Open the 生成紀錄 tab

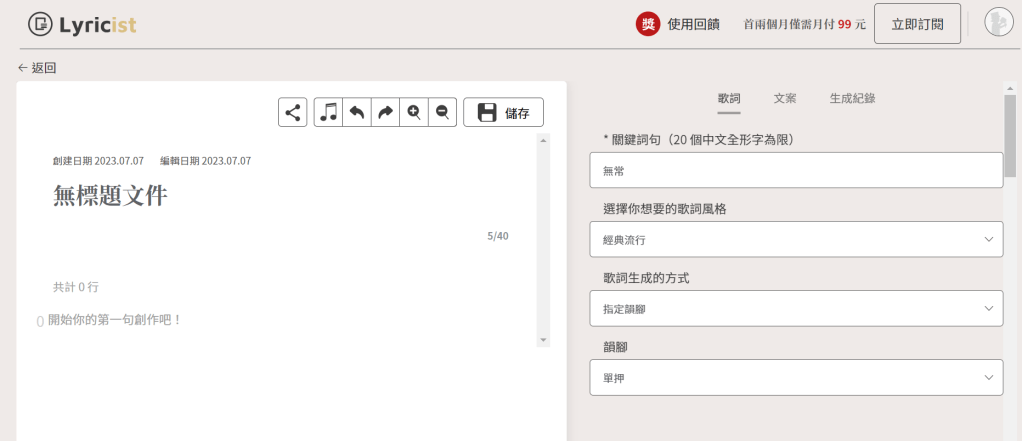[x=852, y=98]
